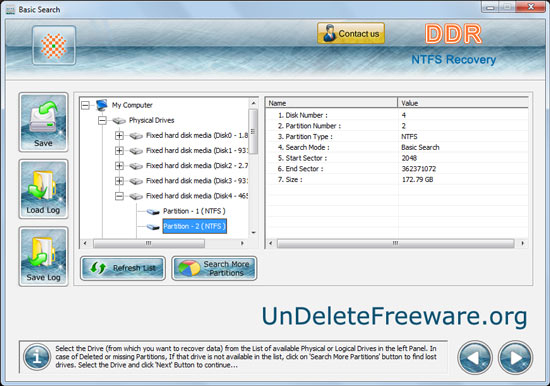Select Fixed hard disk media Disk3
Screen dimensions: 550x386
[x=197, y=181]
